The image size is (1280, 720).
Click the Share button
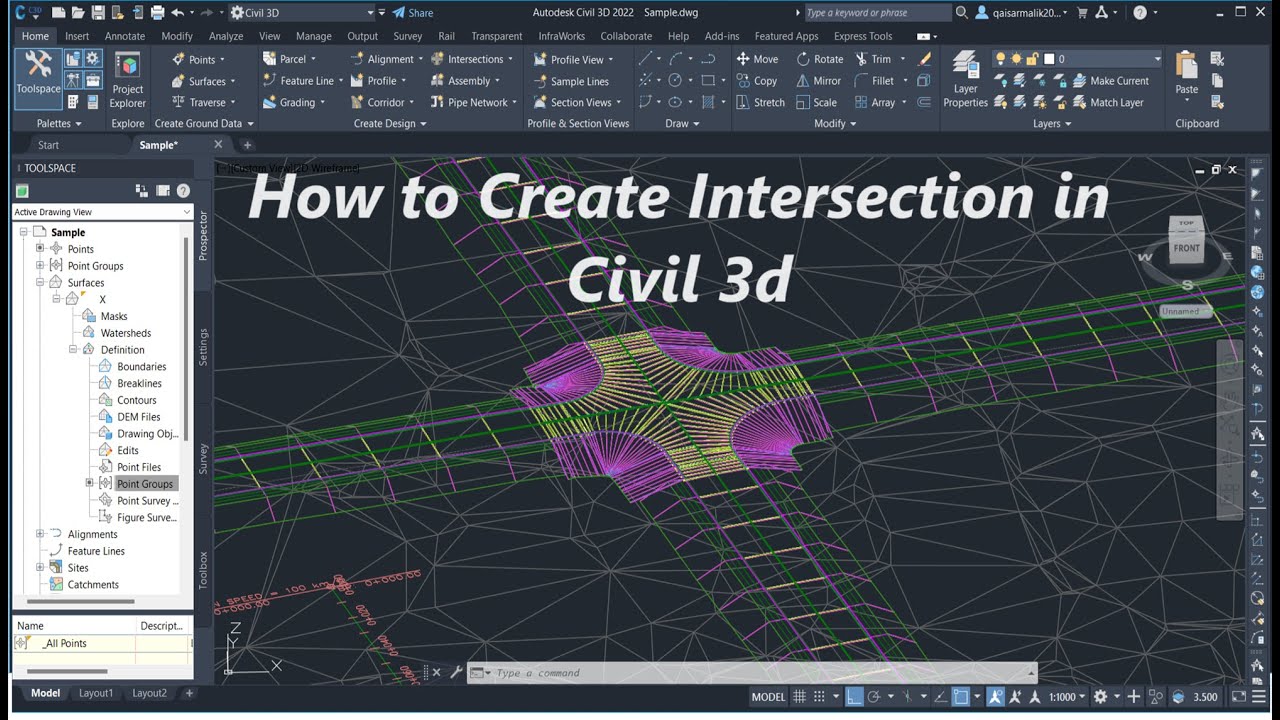coord(412,13)
